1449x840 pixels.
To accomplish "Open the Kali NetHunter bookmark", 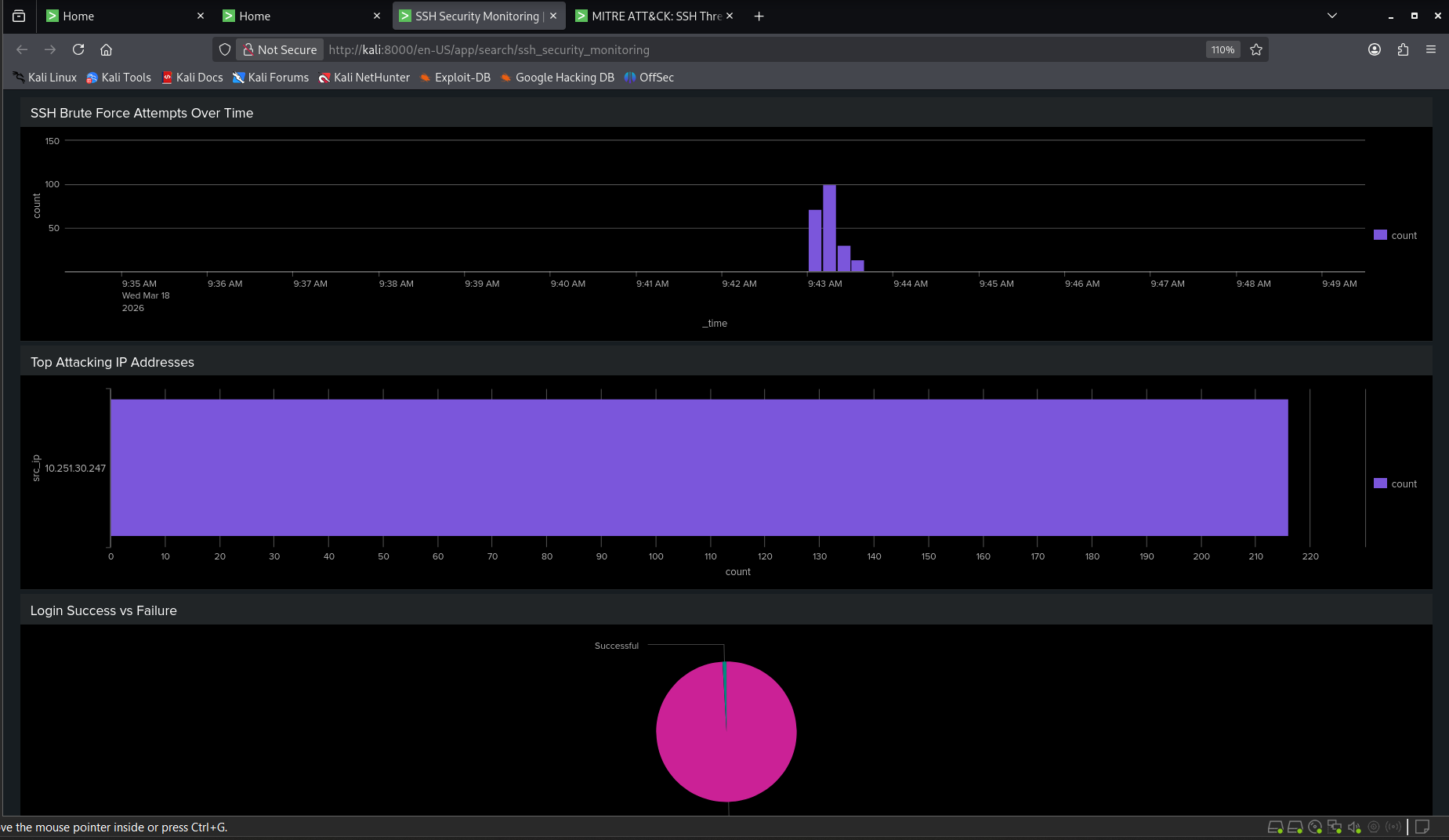I will point(364,78).
